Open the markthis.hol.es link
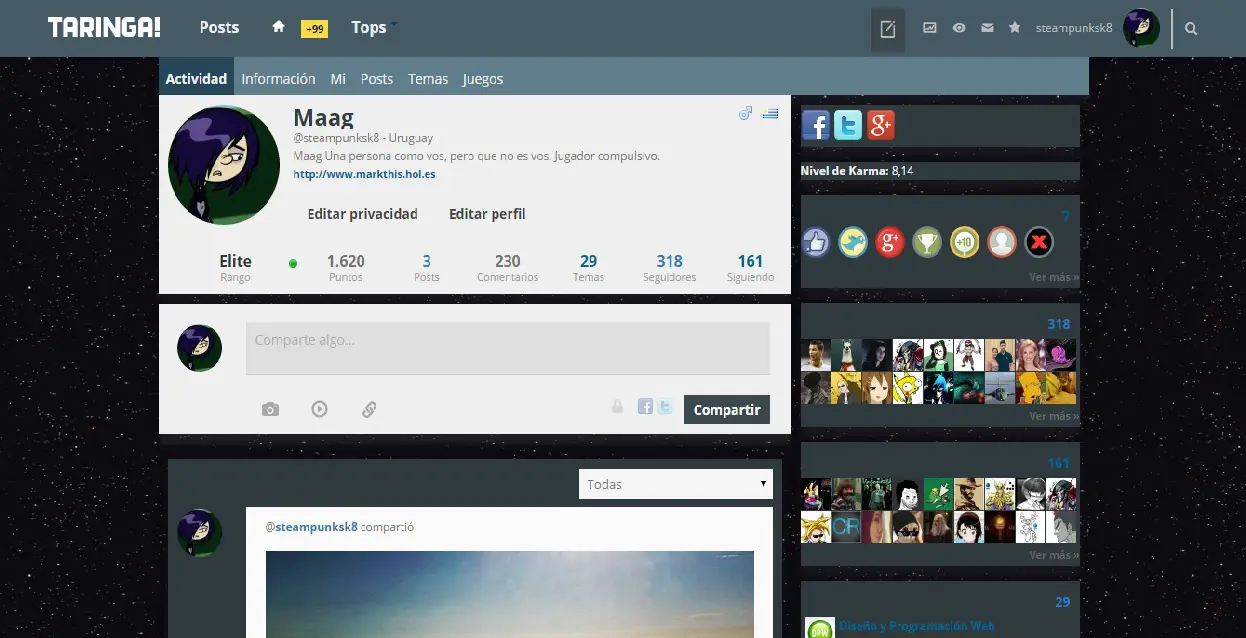1246x638 pixels. pos(364,174)
